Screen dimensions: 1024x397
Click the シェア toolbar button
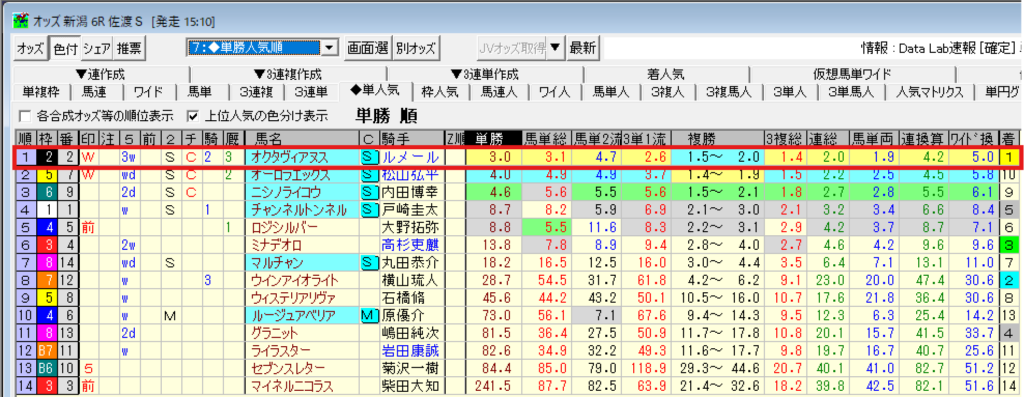click(x=97, y=48)
